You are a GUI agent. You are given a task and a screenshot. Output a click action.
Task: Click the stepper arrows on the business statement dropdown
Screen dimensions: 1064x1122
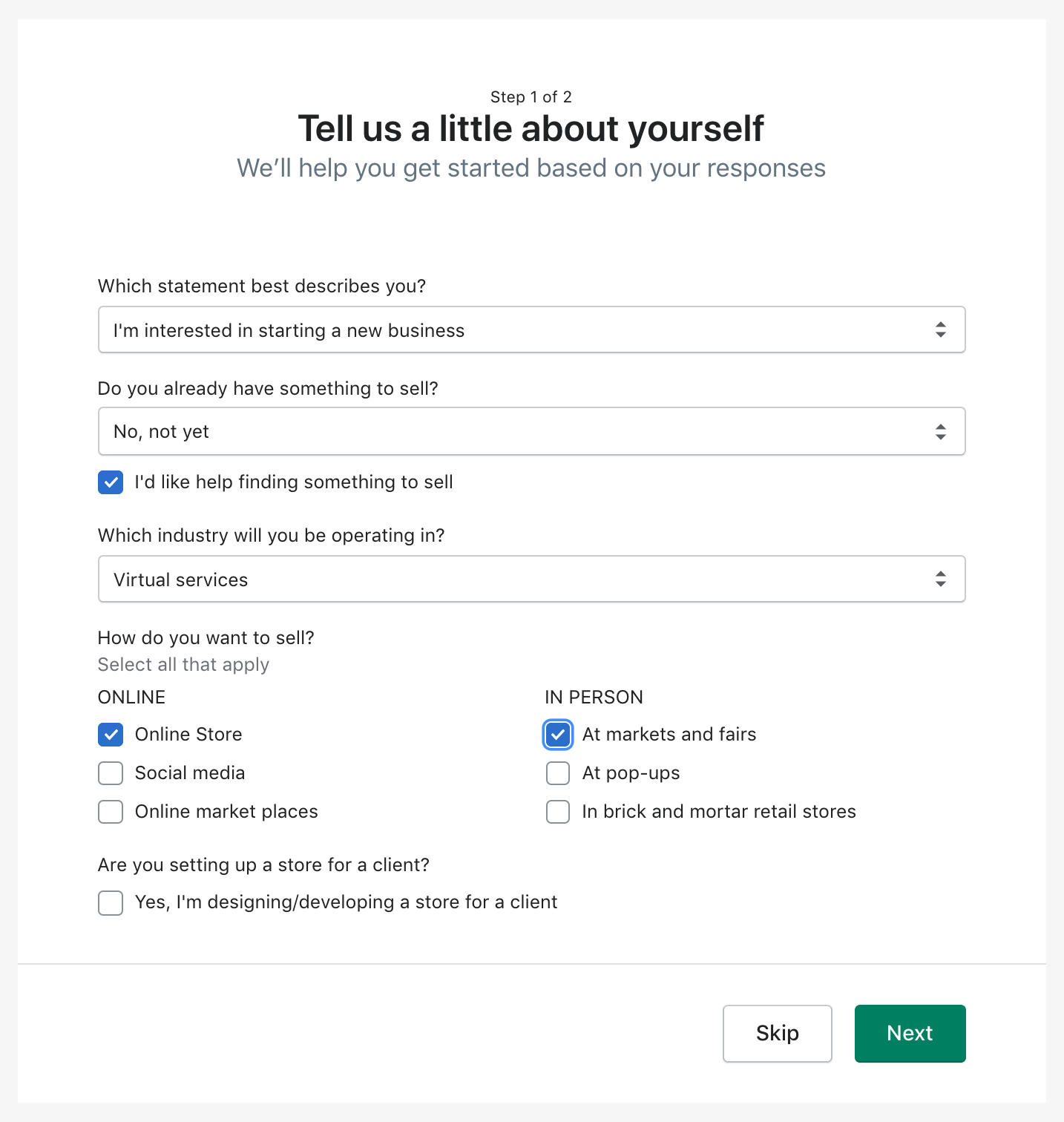tap(940, 329)
